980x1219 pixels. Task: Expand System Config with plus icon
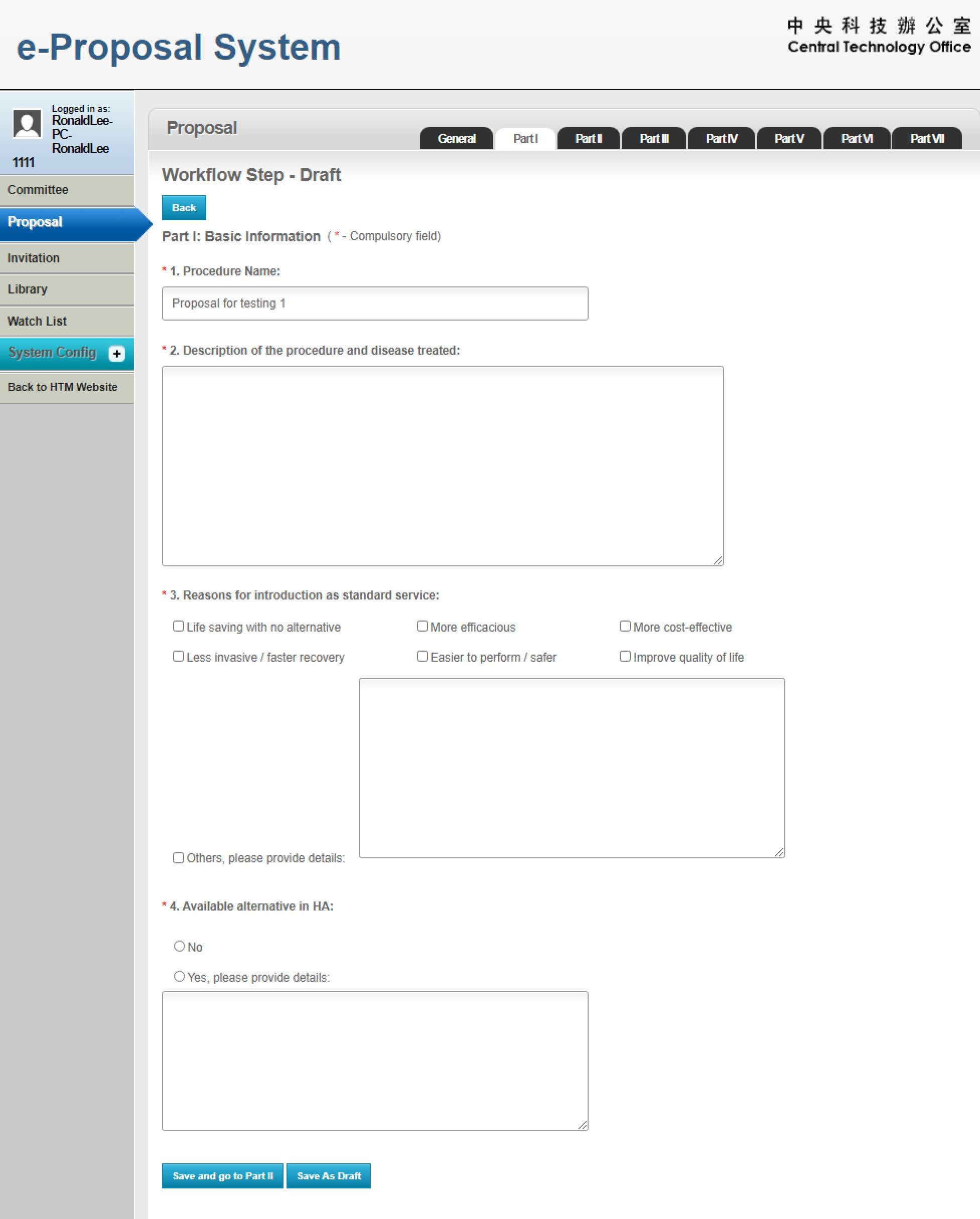point(116,353)
